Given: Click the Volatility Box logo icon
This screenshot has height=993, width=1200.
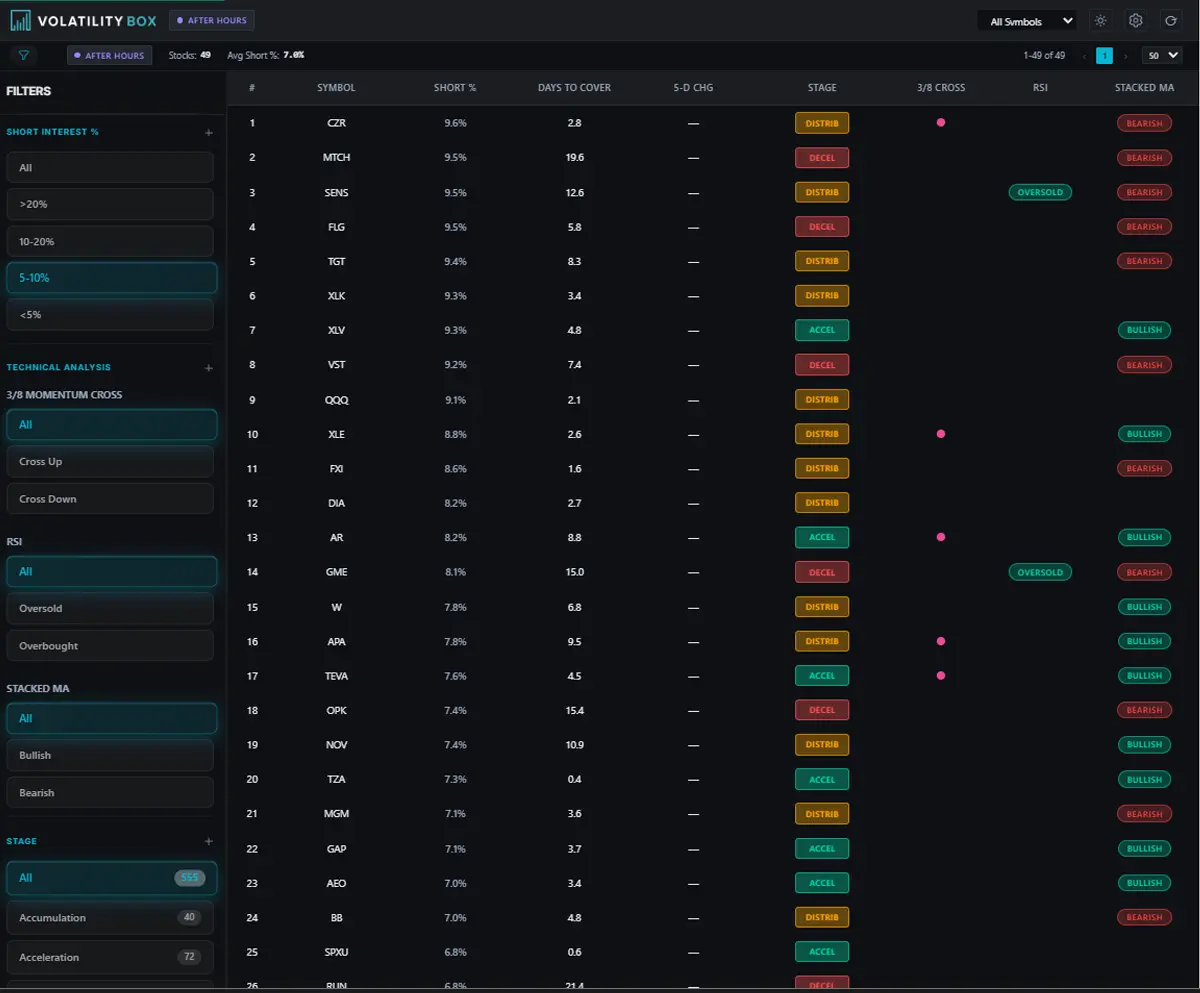Looking at the screenshot, I should coord(20,20).
